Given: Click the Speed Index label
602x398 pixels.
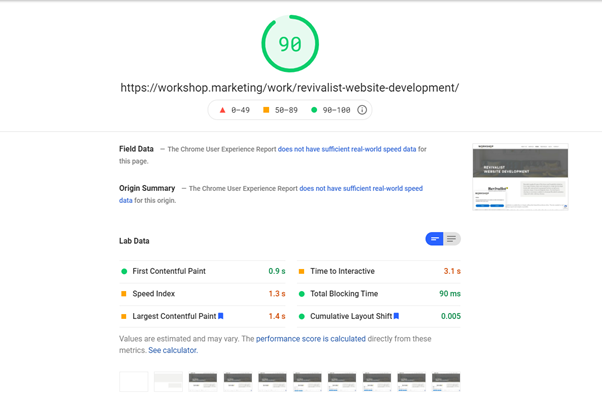Looking at the screenshot, I should coord(154,294).
